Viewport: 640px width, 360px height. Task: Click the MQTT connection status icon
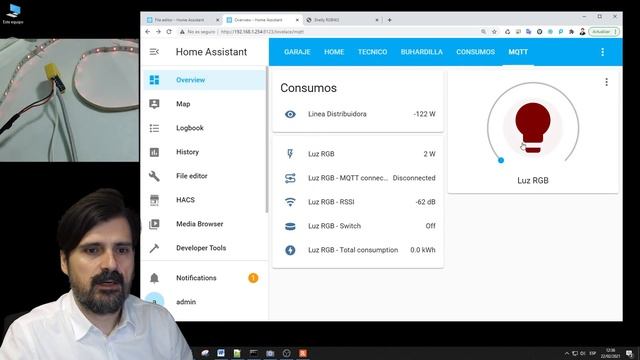[290, 178]
